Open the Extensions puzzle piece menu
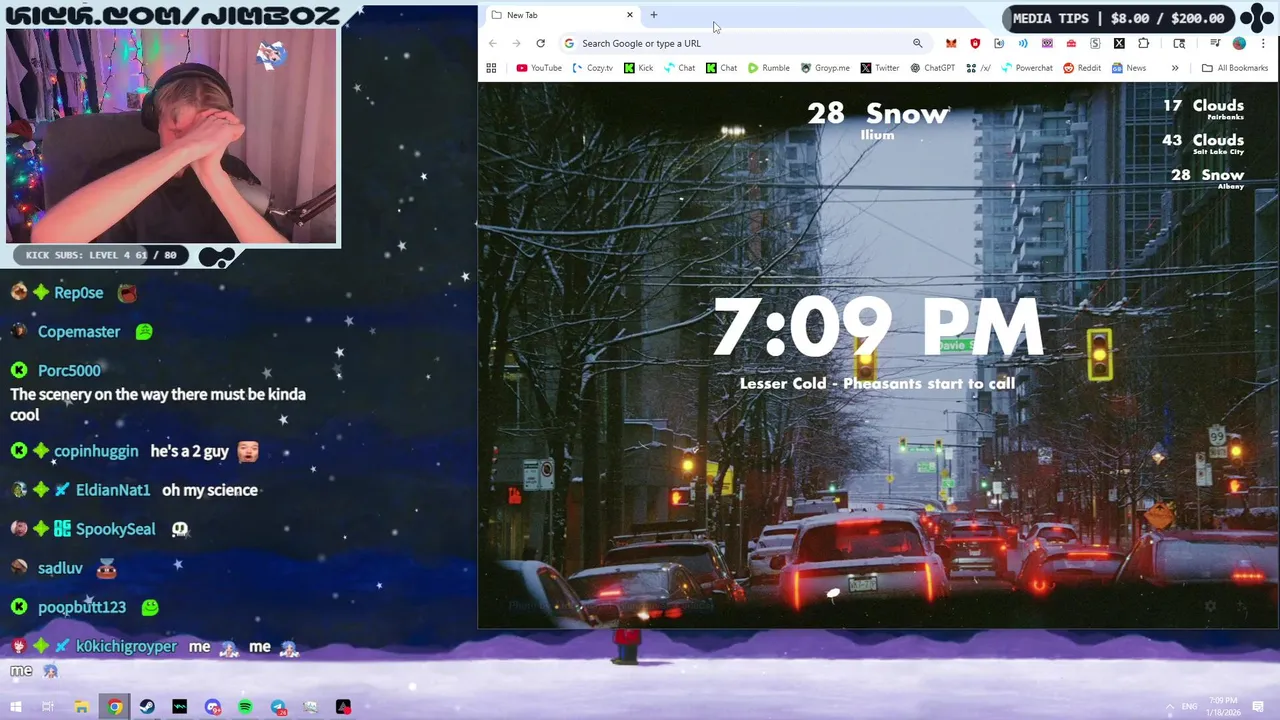Screen dimensions: 1280x720 pyautogui.click(x=1144, y=43)
